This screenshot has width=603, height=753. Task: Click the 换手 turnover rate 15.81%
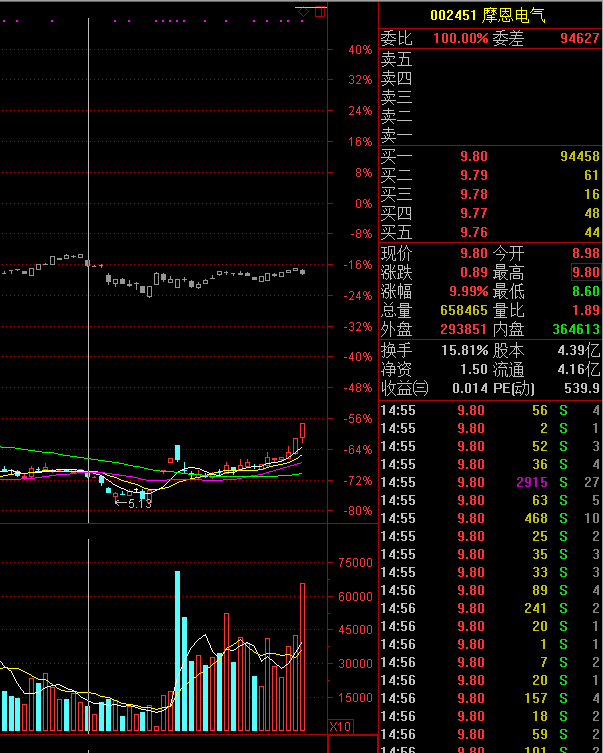point(465,351)
